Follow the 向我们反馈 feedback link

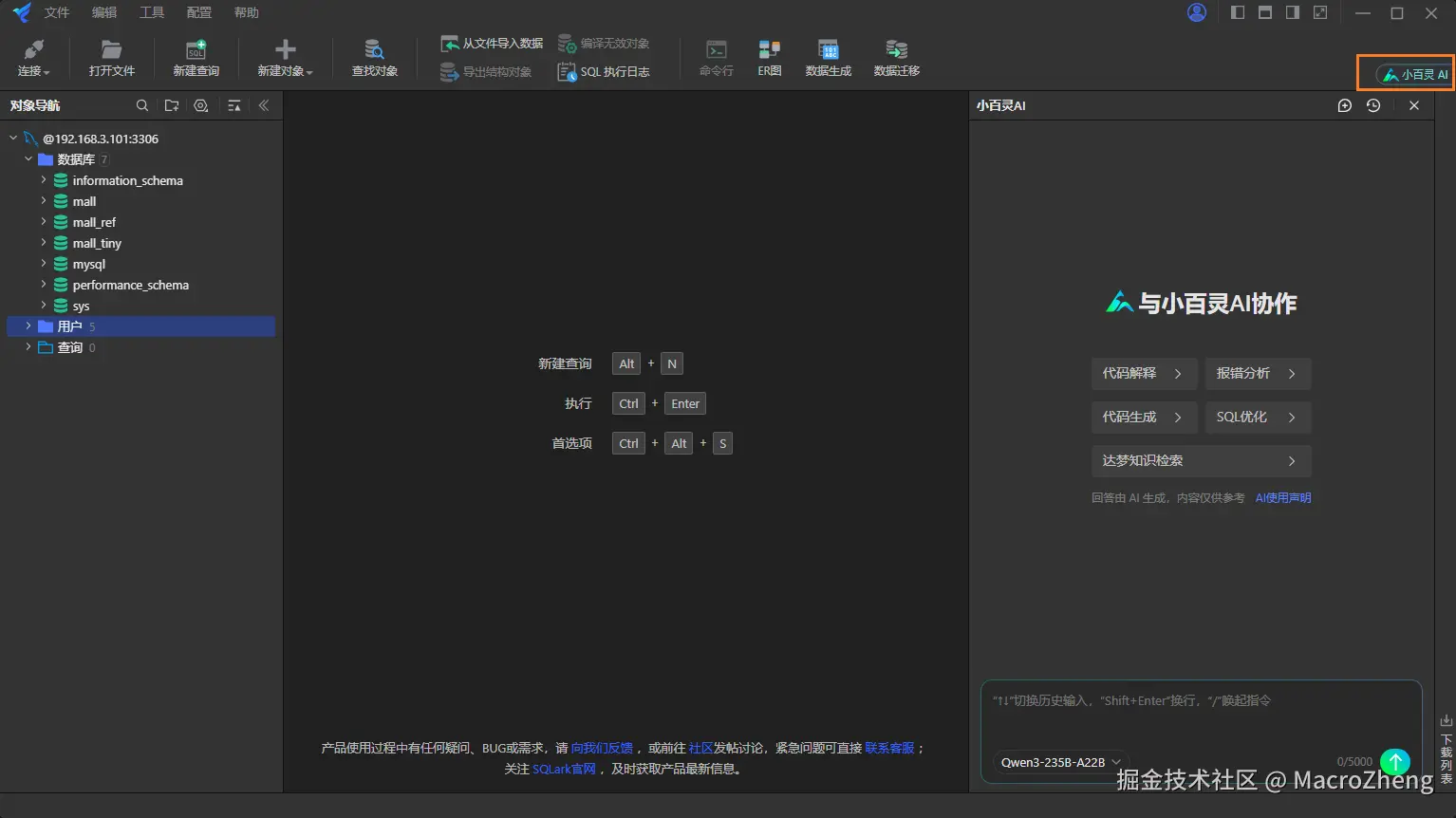pyautogui.click(x=602, y=749)
